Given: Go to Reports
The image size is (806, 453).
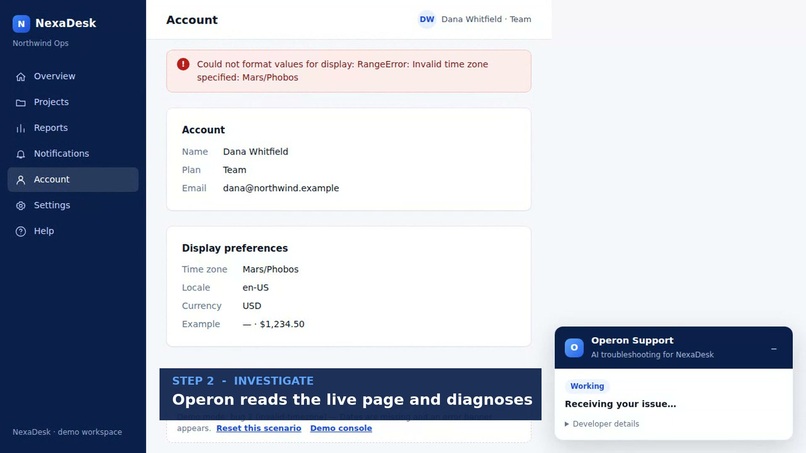Looking at the screenshot, I should tap(73, 128).
